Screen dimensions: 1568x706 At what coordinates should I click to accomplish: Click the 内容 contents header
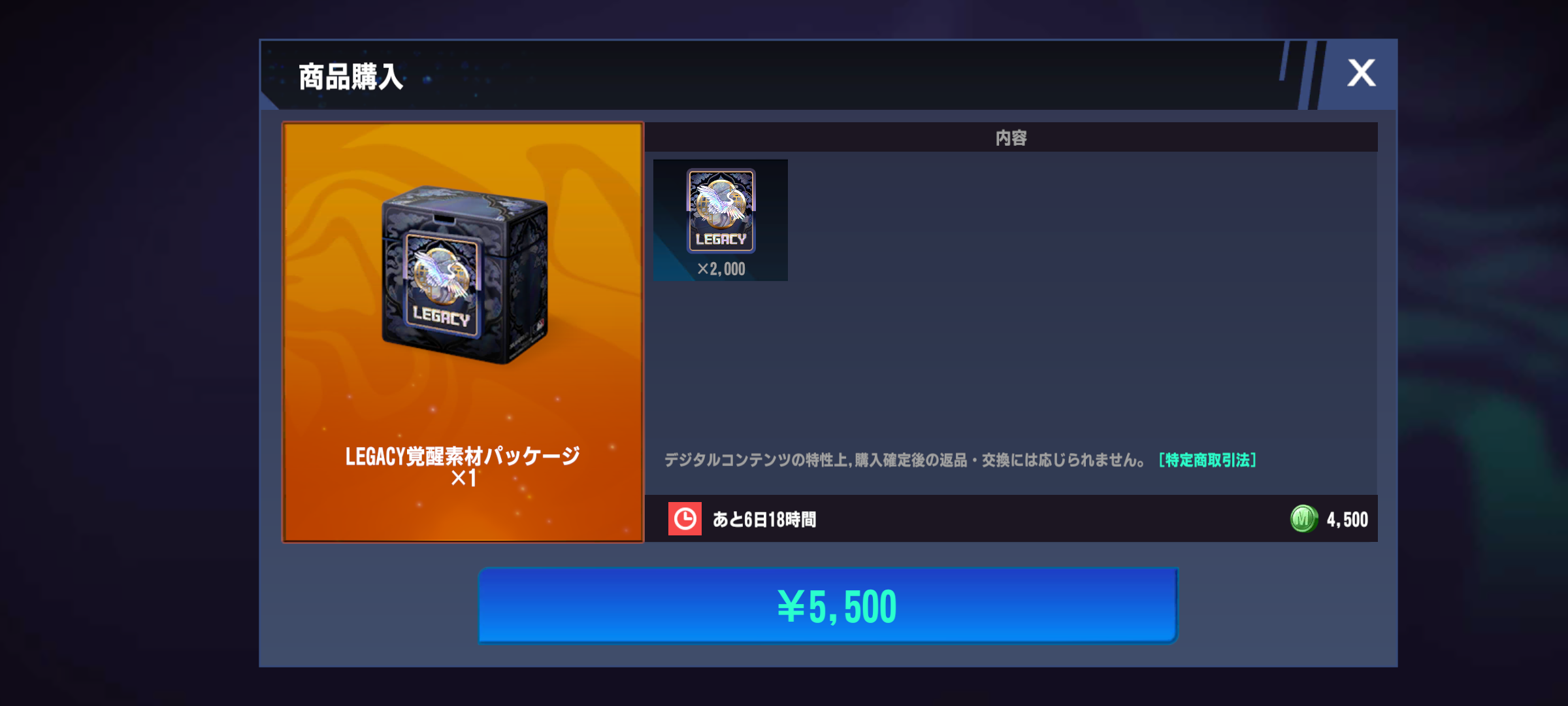(x=1011, y=137)
